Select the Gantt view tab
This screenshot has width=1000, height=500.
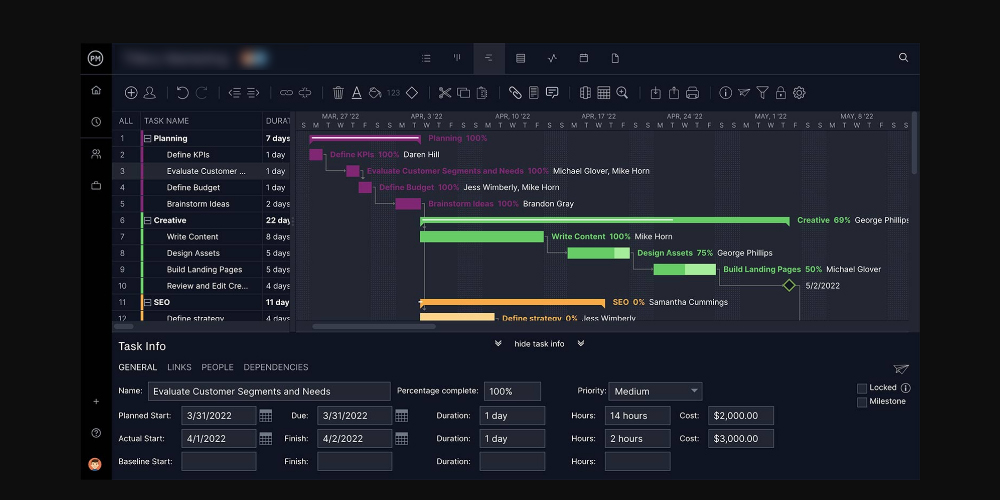(x=489, y=58)
